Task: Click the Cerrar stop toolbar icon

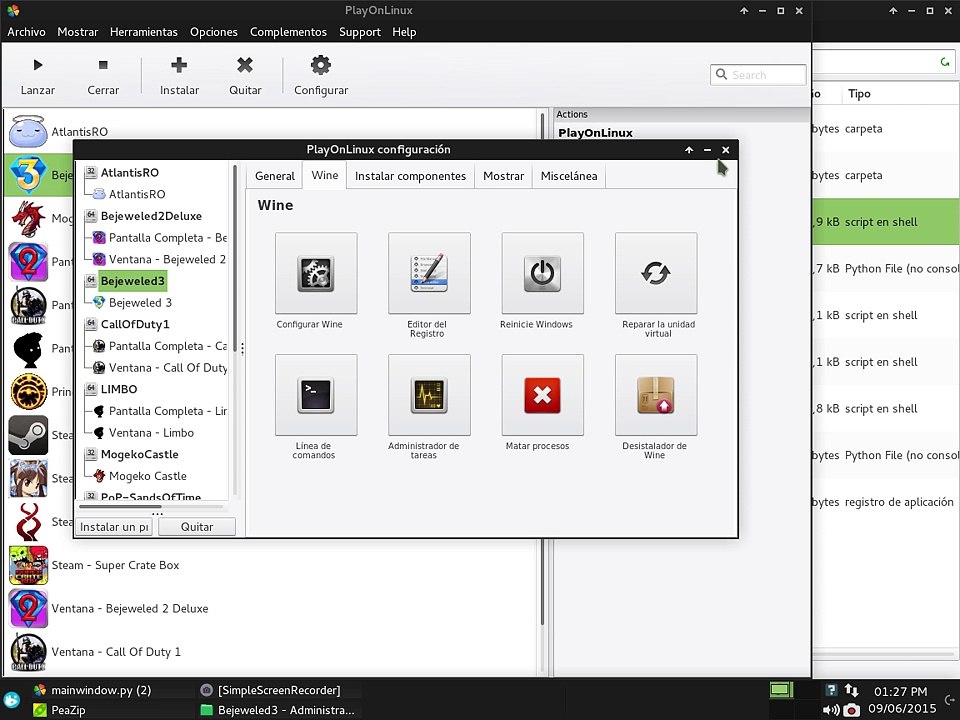Action: coord(103,65)
